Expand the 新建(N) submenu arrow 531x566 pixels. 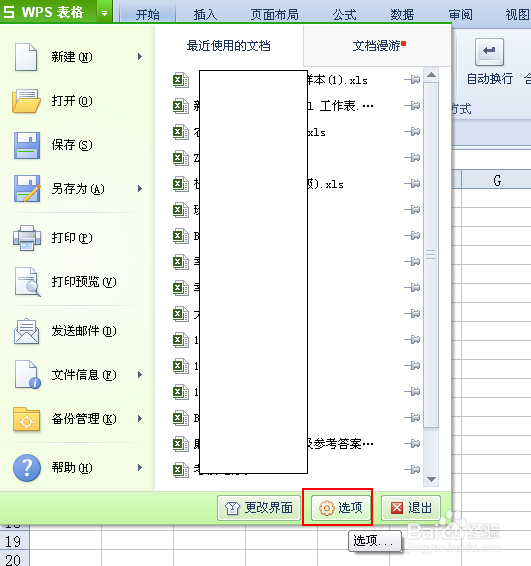pyautogui.click(x=140, y=57)
